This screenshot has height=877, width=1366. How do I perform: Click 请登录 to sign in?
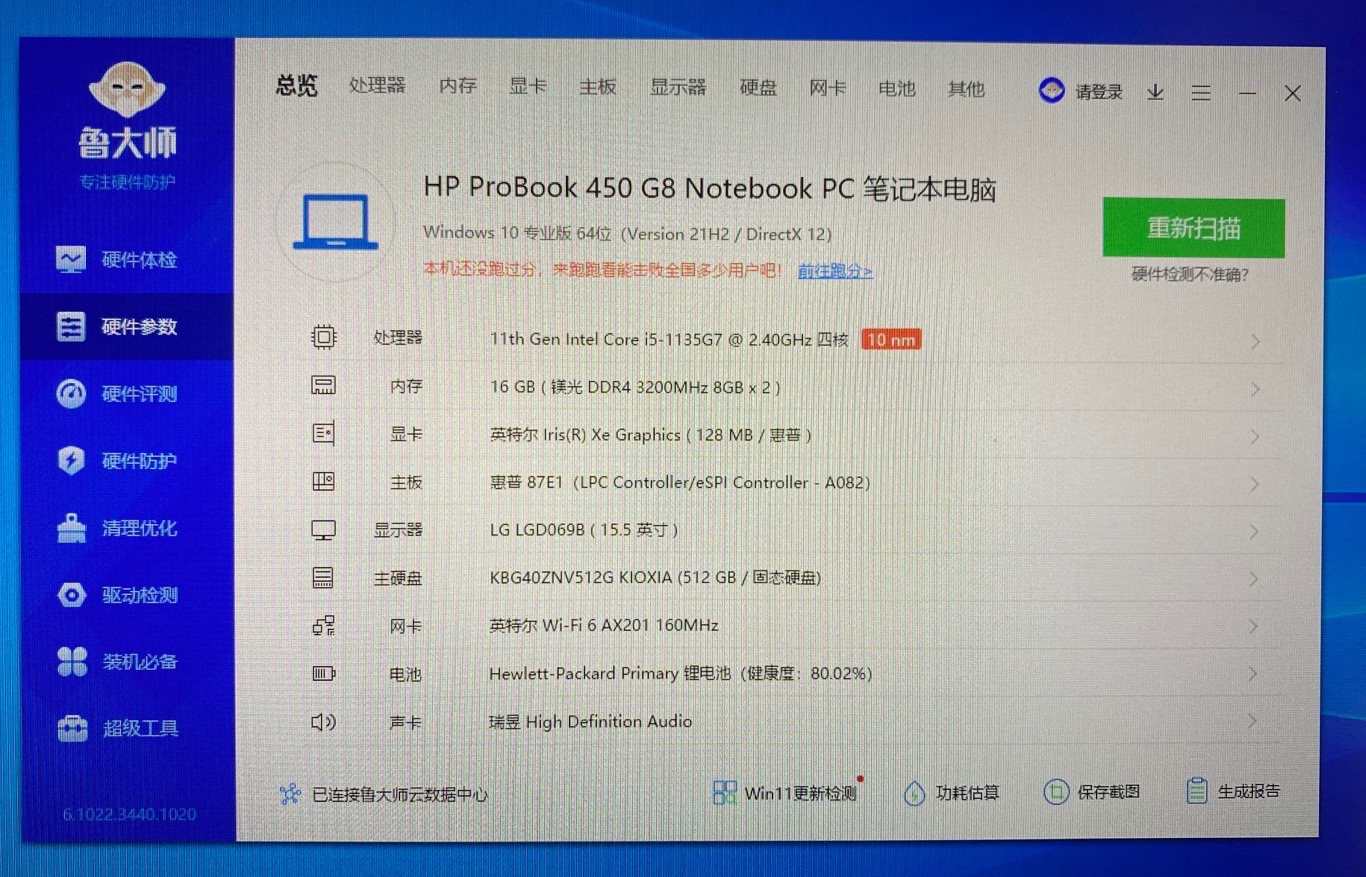coord(1098,92)
